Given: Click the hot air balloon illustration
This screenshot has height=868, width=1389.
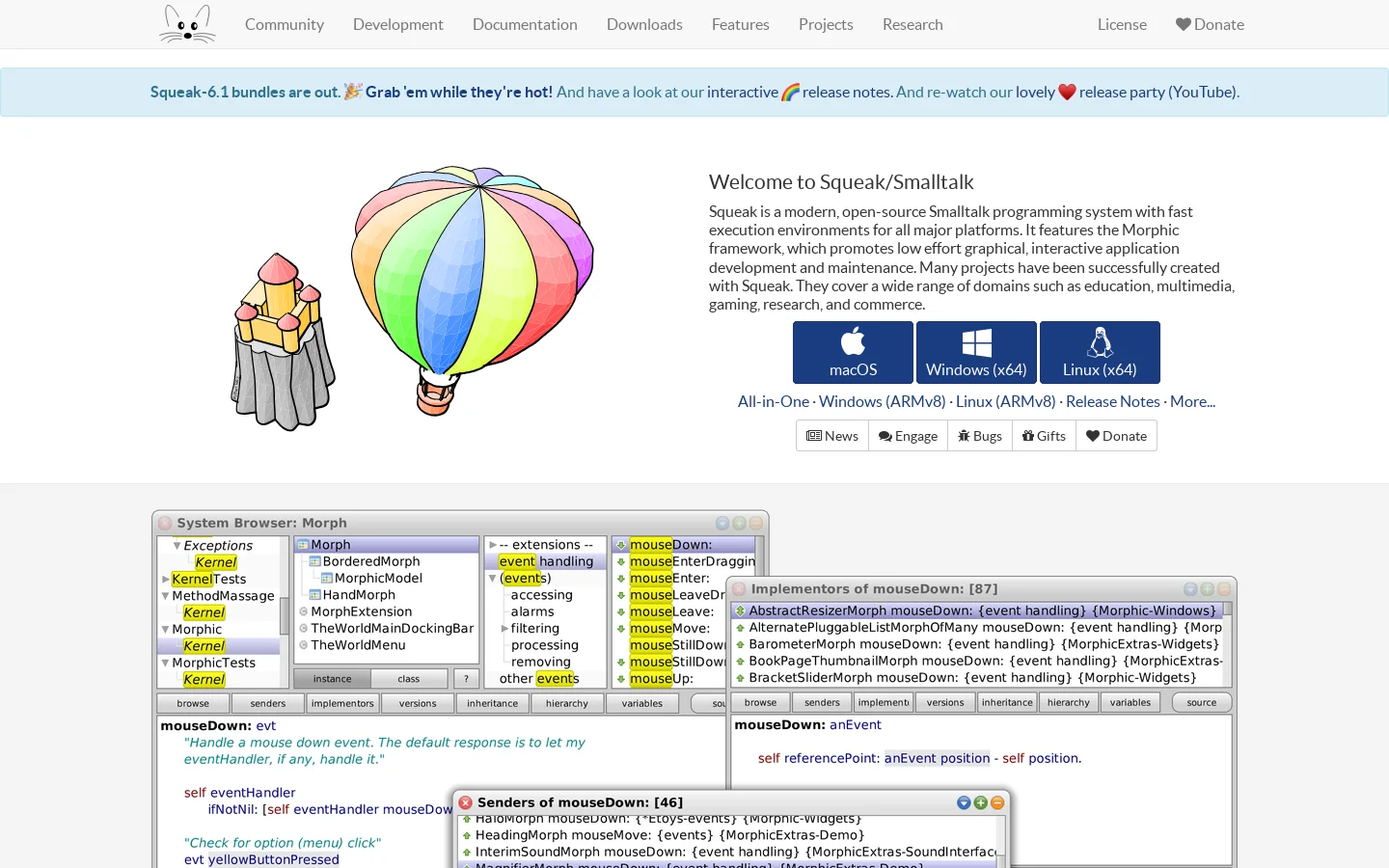Looking at the screenshot, I should click(473, 289).
